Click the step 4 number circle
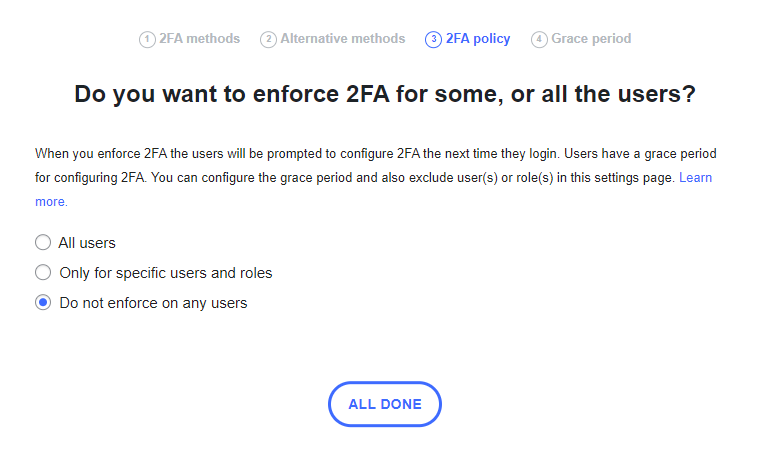Viewport: 772px width, 468px height. point(539,40)
